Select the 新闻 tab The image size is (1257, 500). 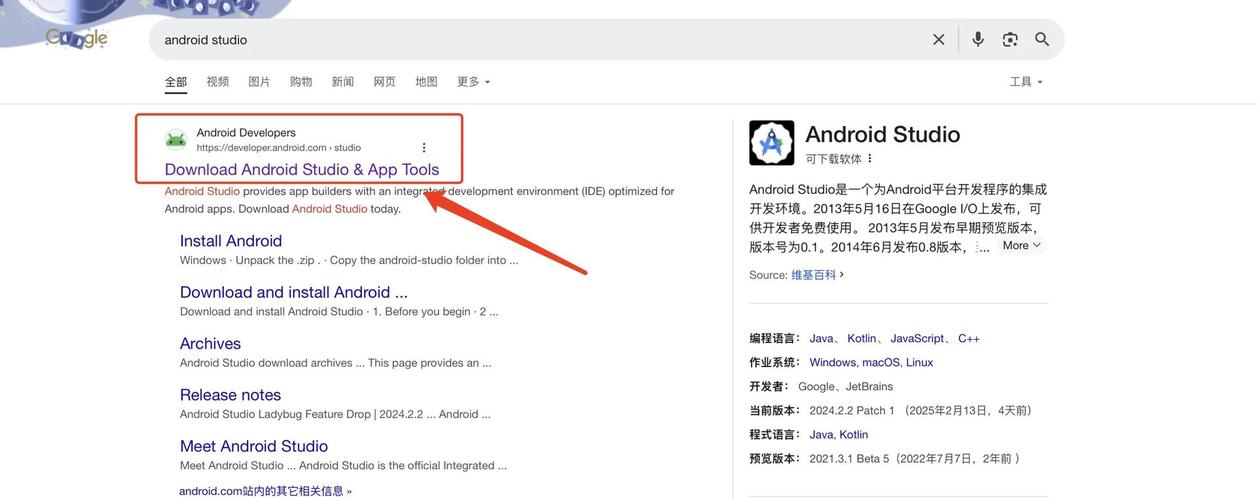(342, 82)
